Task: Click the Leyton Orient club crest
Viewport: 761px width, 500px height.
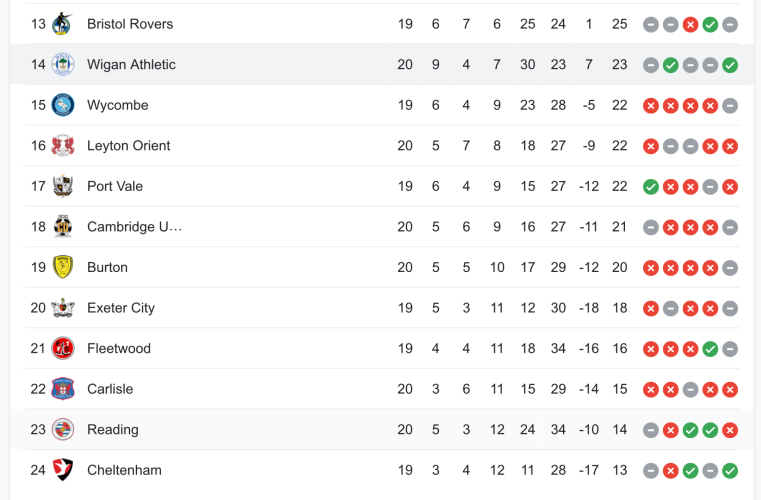Action: [63, 145]
